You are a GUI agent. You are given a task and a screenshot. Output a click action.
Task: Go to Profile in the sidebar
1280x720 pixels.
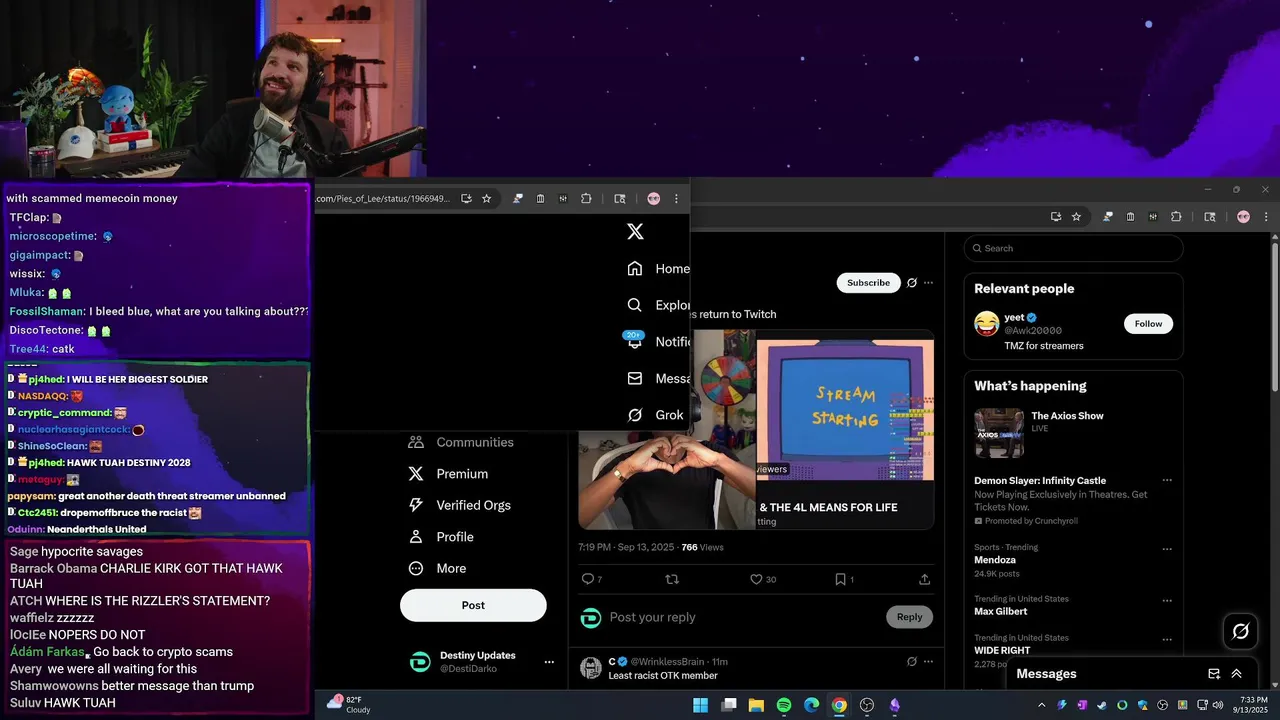[x=441, y=537]
